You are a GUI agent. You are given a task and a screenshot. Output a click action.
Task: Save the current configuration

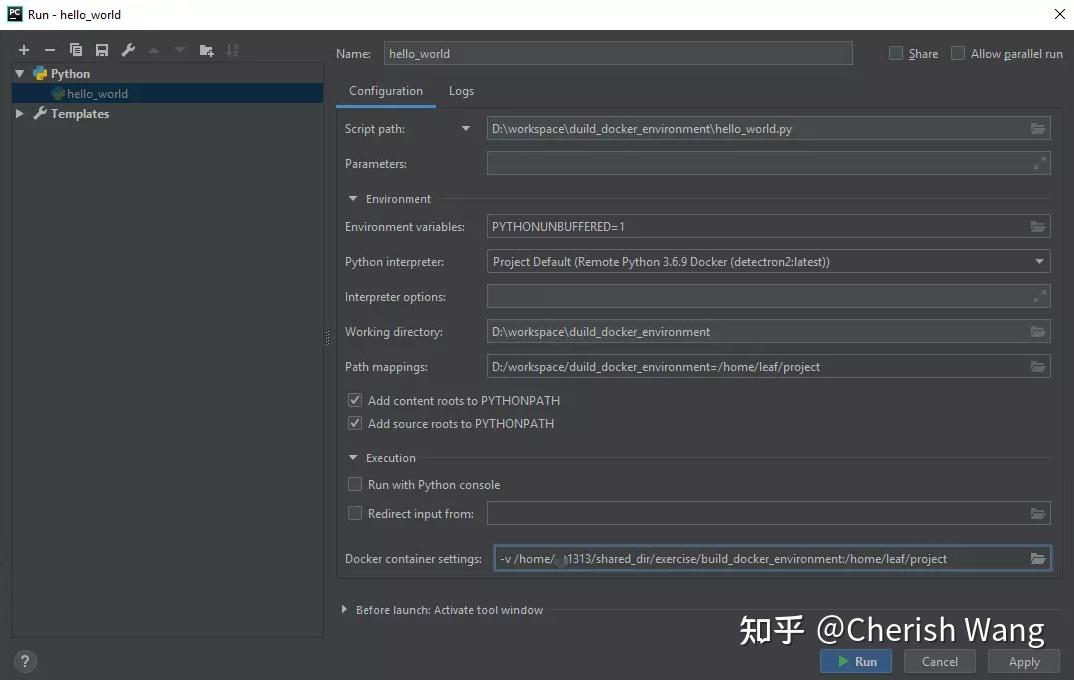(x=101, y=49)
